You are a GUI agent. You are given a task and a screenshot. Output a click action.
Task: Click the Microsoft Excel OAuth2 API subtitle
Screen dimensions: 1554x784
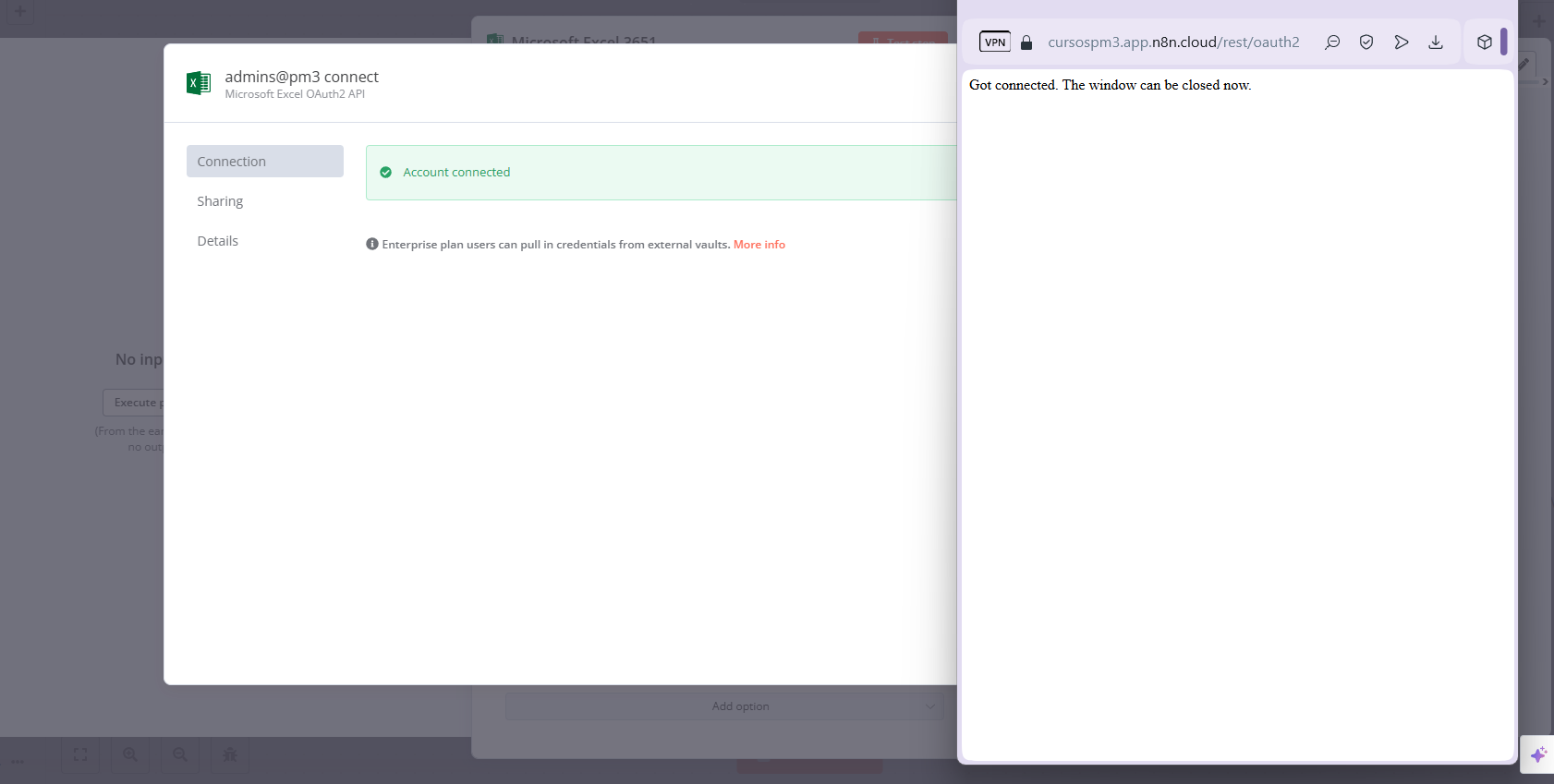coord(295,94)
